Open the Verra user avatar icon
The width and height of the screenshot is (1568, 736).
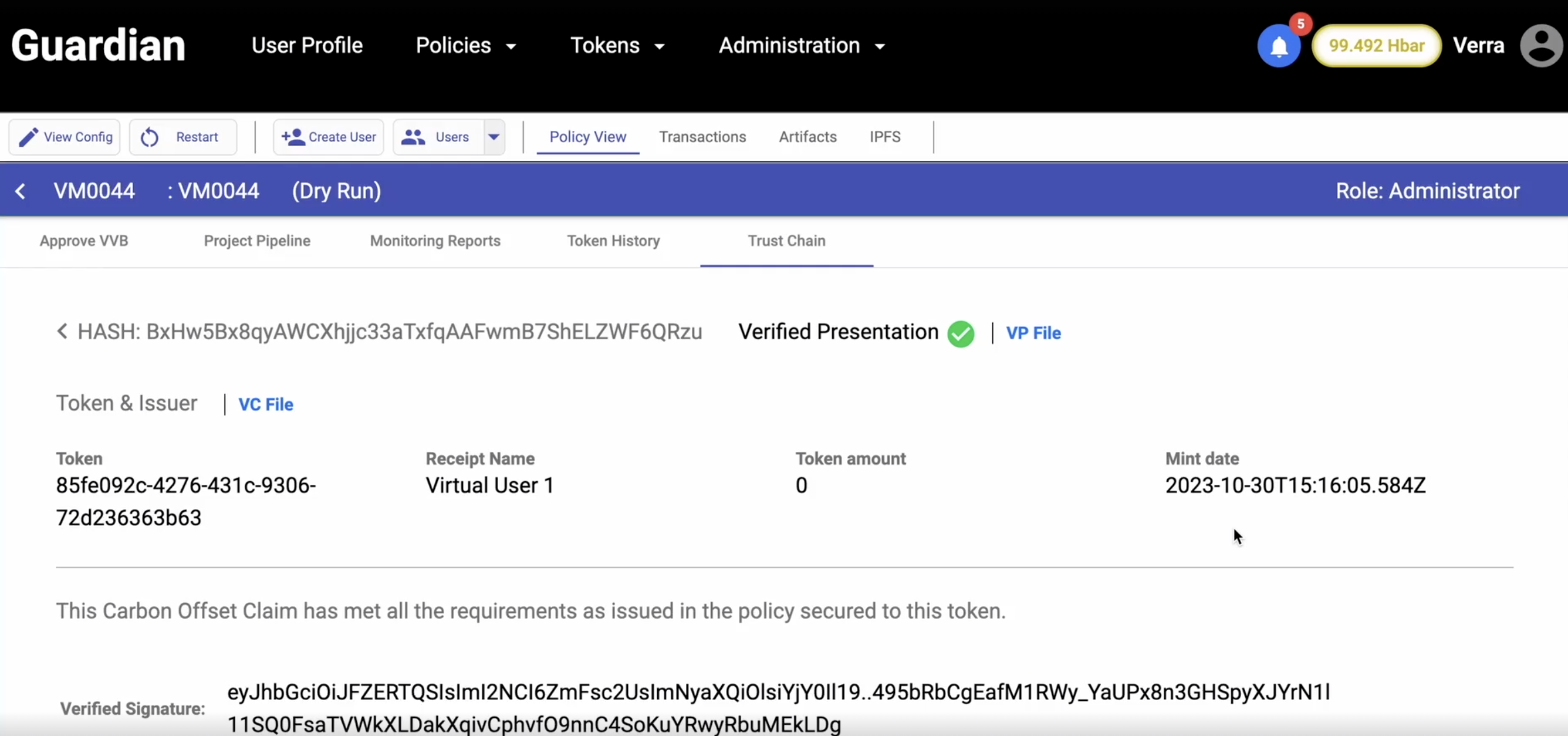coord(1540,46)
